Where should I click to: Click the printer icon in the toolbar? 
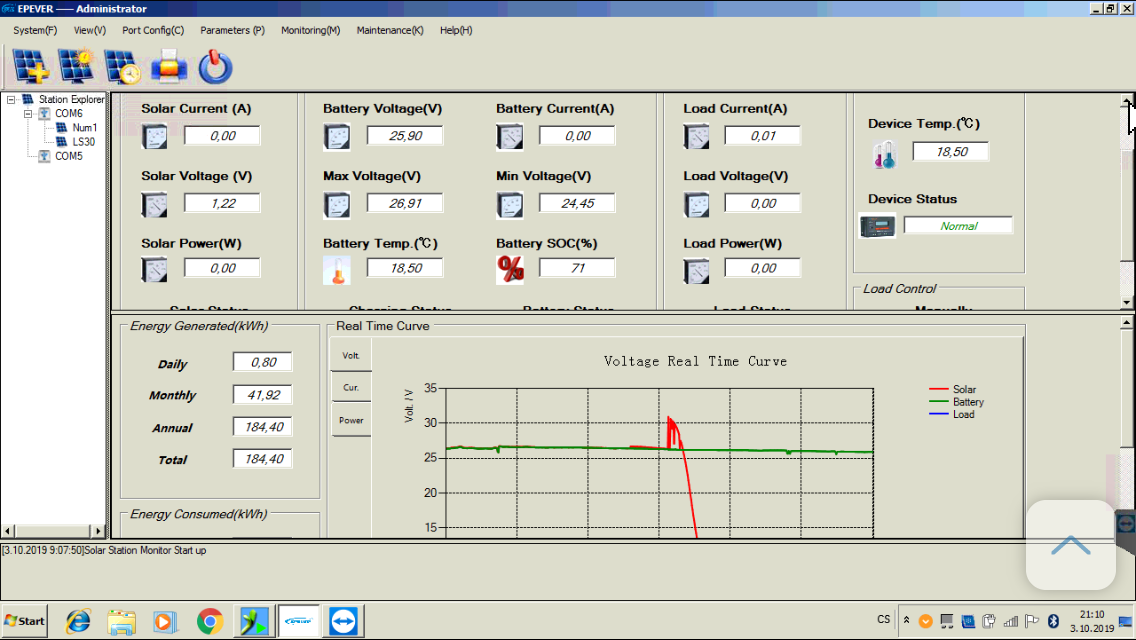tap(169, 67)
